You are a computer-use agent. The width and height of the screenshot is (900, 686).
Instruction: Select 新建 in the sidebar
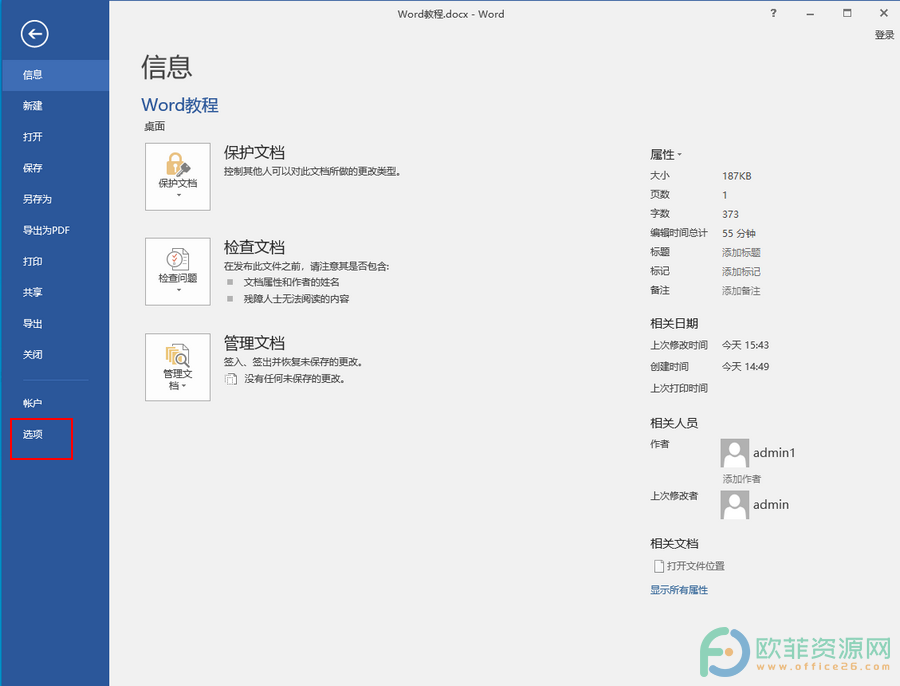(55, 106)
